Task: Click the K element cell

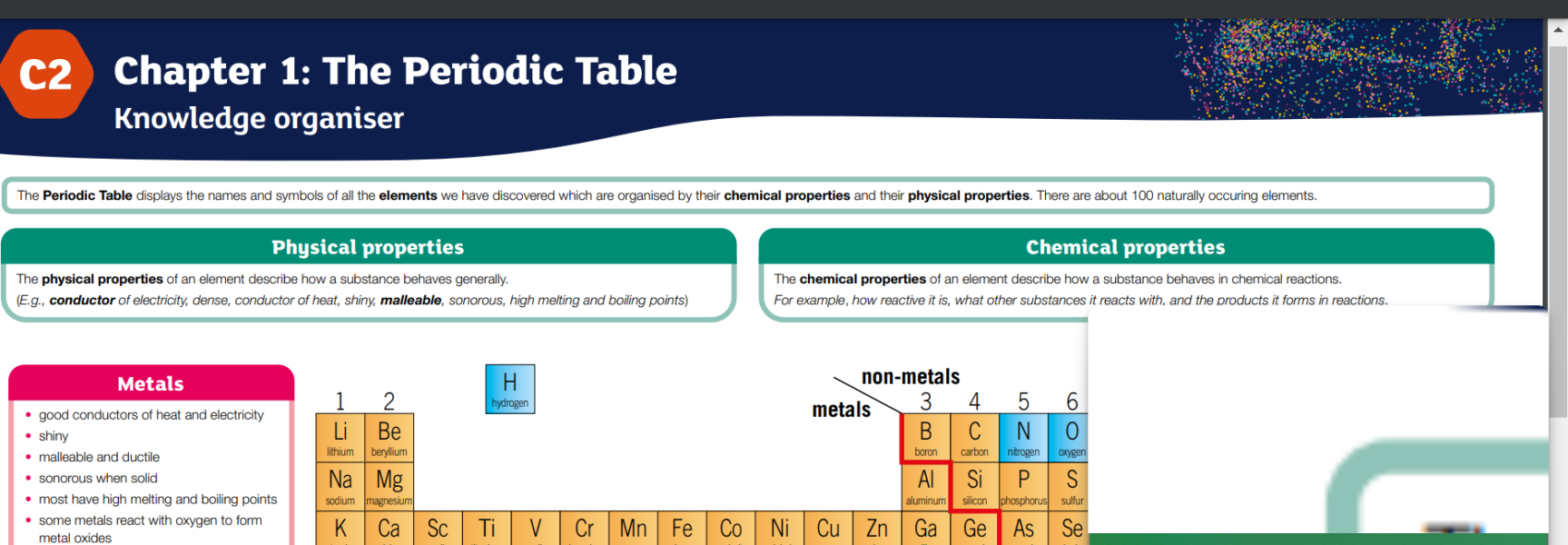Action: tap(340, 528)
